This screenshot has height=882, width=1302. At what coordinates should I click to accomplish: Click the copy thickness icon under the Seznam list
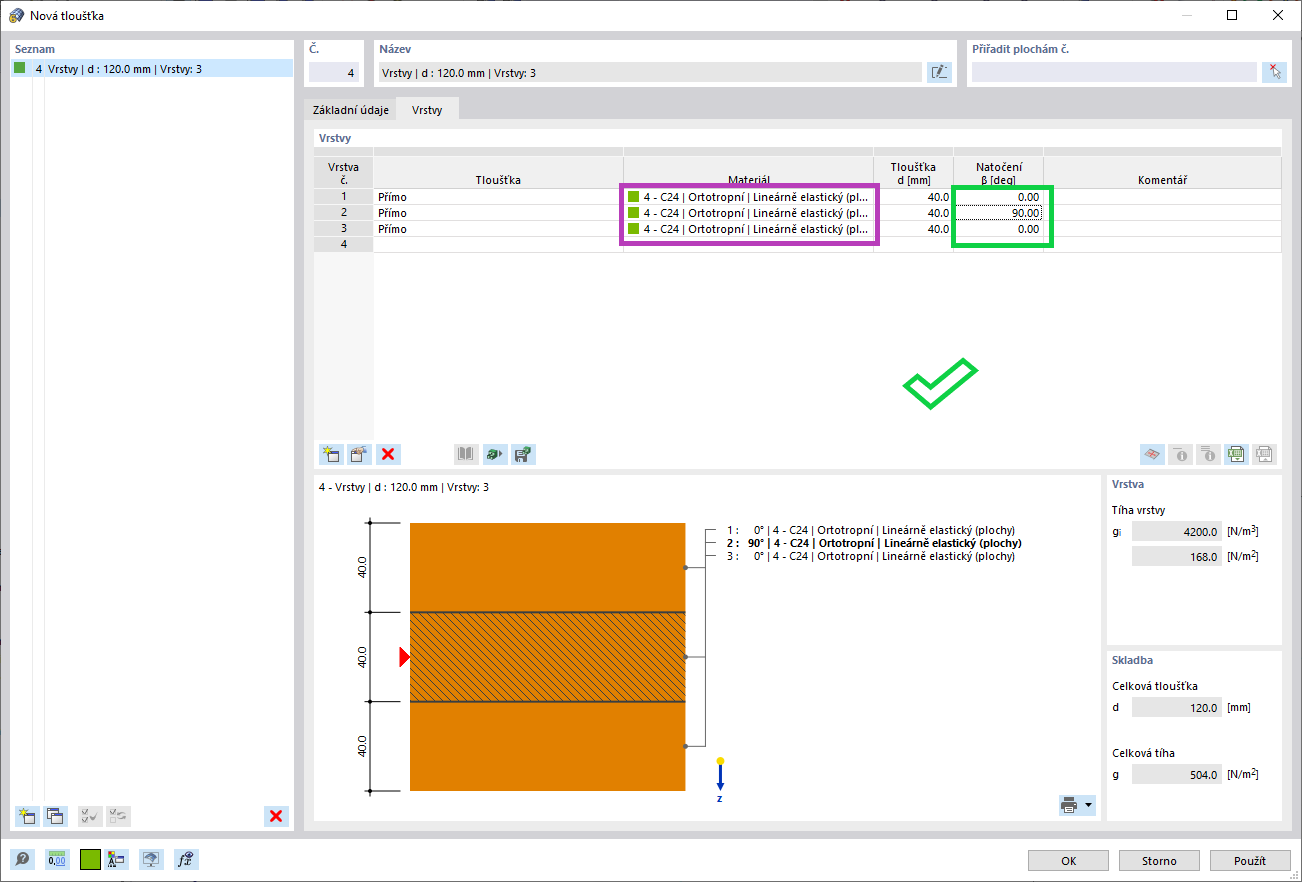pos(55,816)
